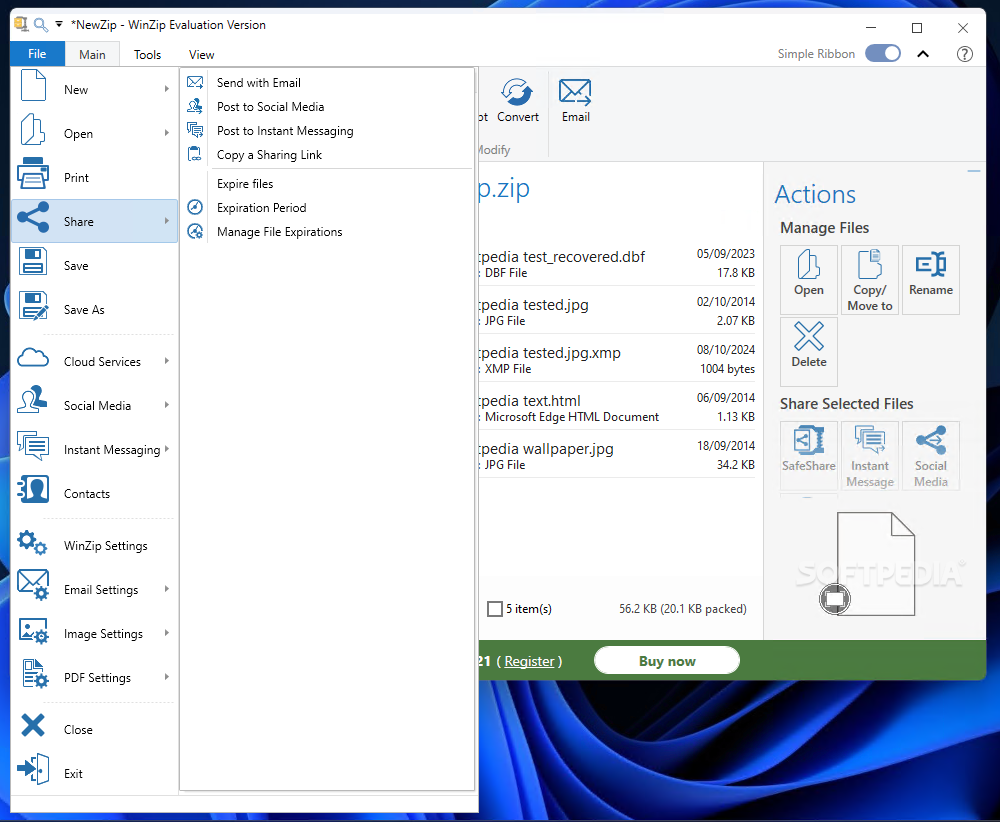Image resolution: width=1000 pixels, height=822 pixels.
Task: Expand the Email Settings submenu arrow
Action: coord(166,589)
